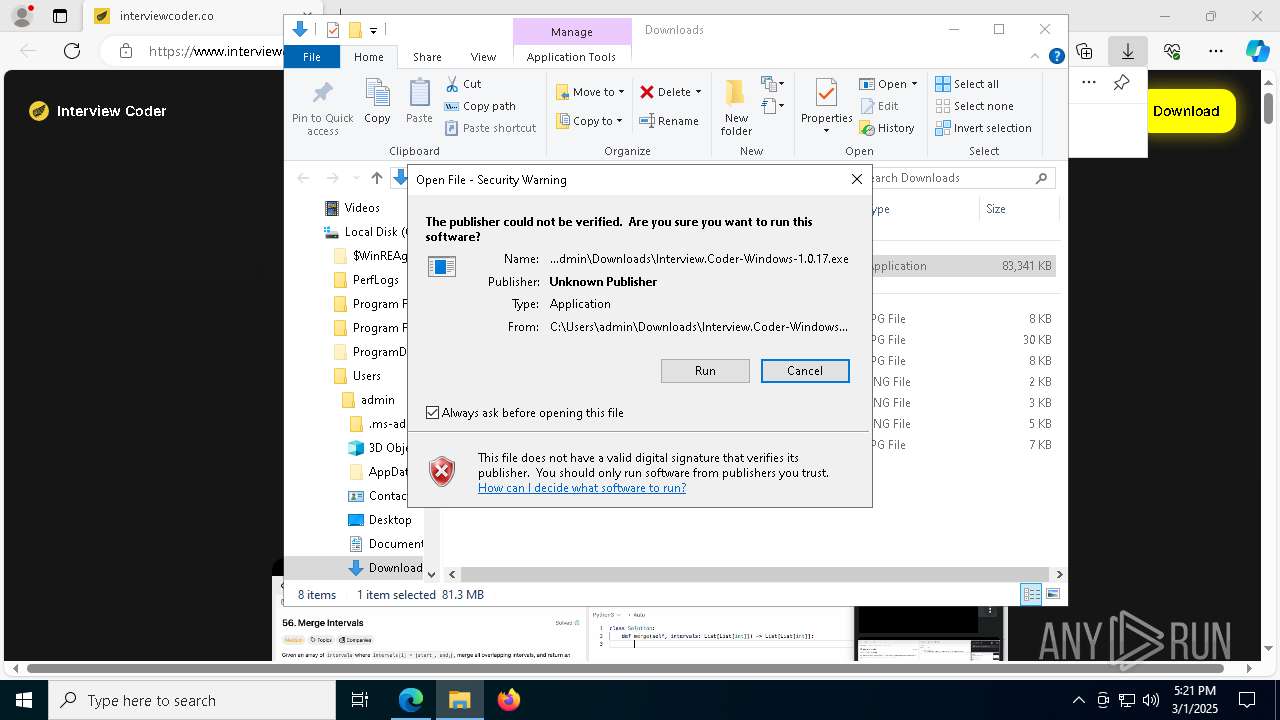Open the New item dropdown icon
Screen dimensions: 1280x720
(x=772, y=84)
